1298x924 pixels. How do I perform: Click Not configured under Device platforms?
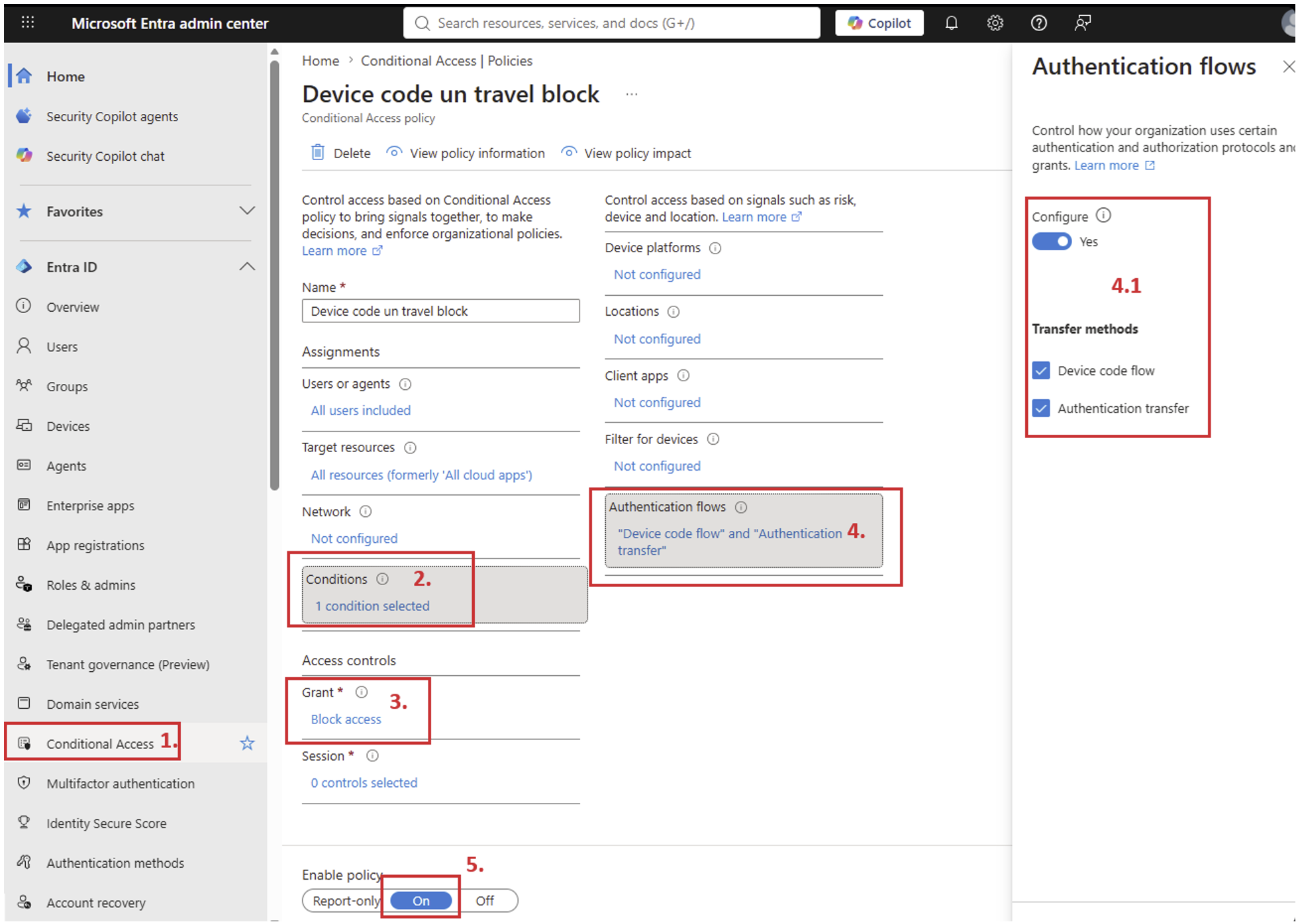[x=657, y=275]
